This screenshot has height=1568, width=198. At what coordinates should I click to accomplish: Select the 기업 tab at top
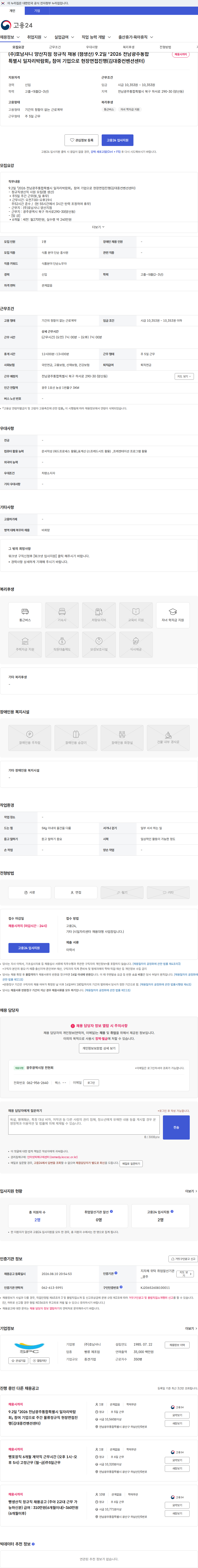coord(37,11)
